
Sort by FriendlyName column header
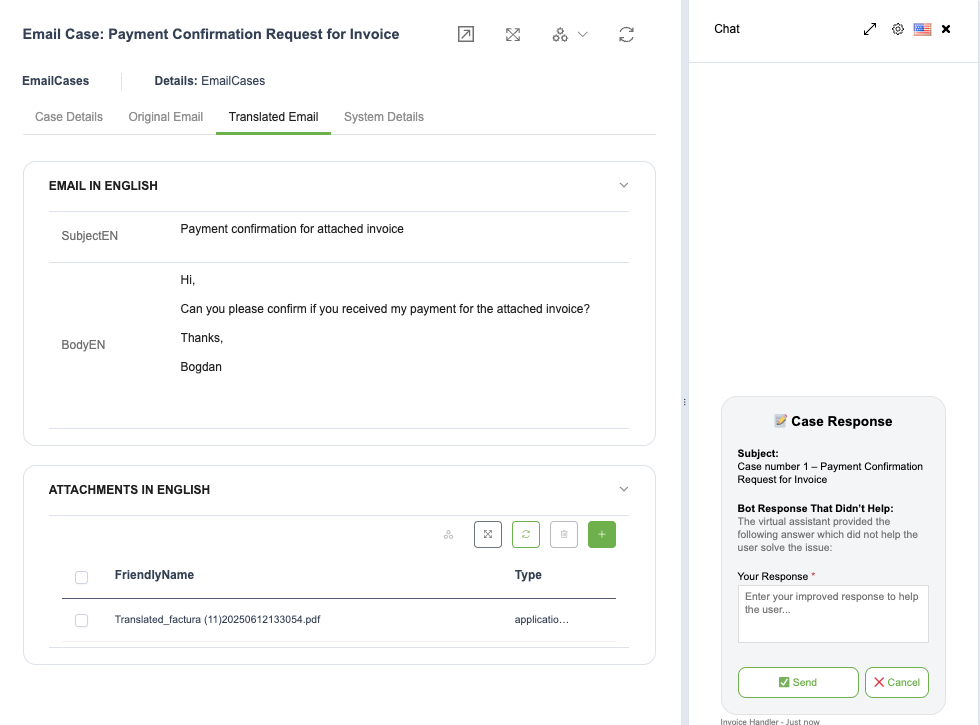click(154, 575)
